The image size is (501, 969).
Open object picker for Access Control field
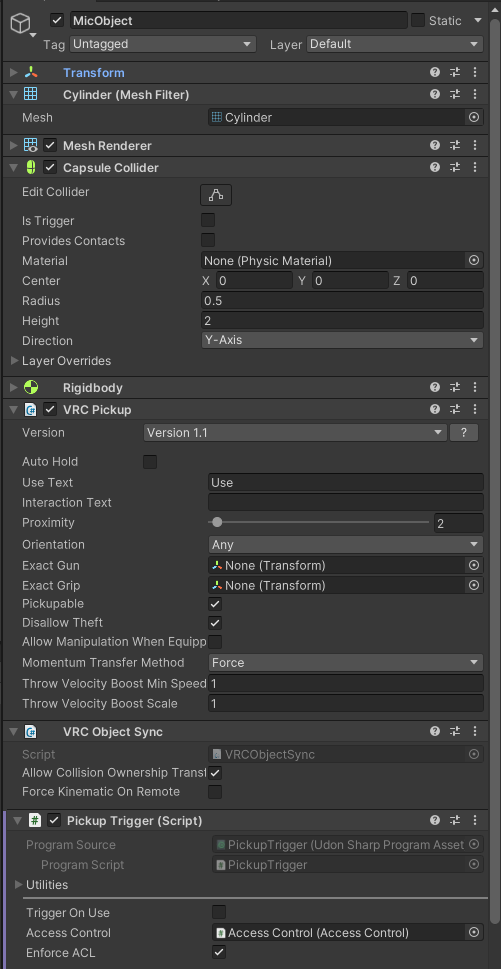[474, 933]
